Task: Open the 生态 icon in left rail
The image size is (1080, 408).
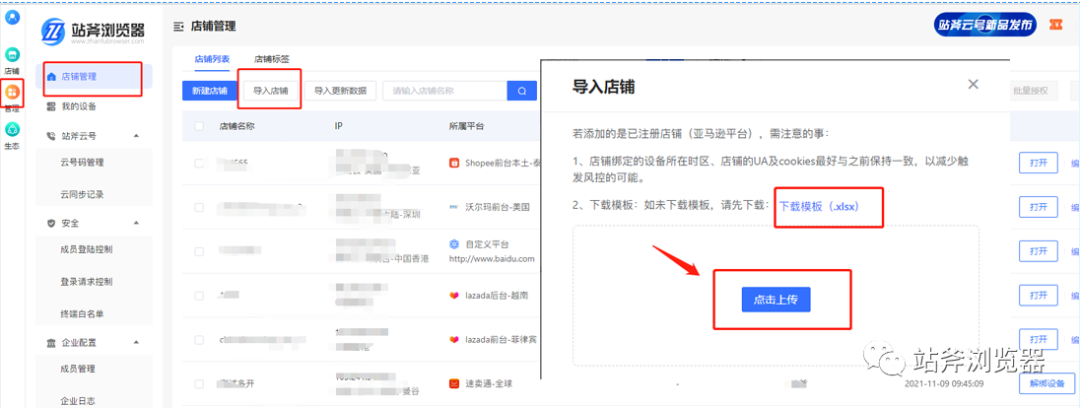Action: click(x=12, y=129)
